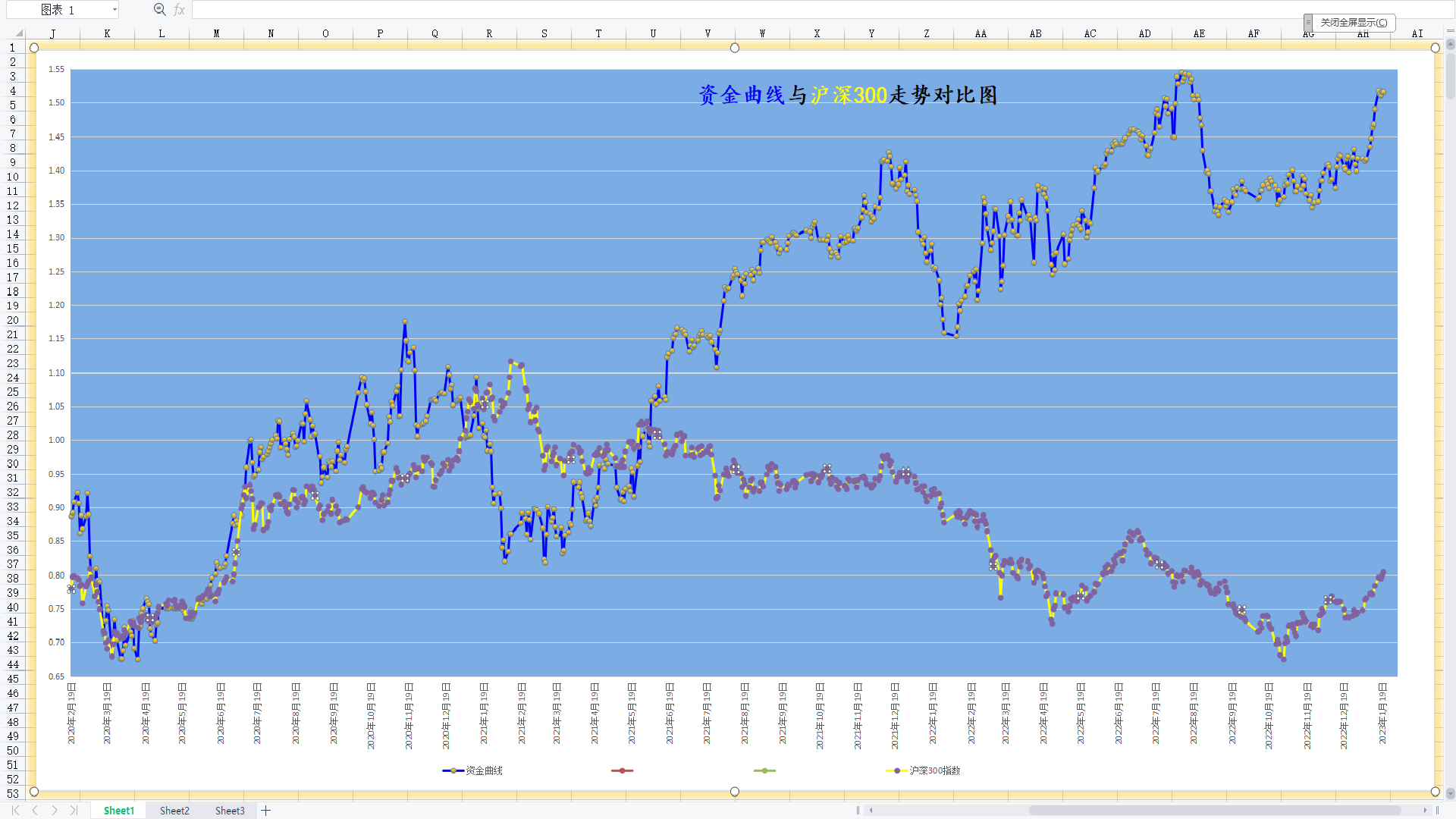Select the Sheet1 tab
The height and width of the screenshot is (819, 1456).
click(118, 811)
